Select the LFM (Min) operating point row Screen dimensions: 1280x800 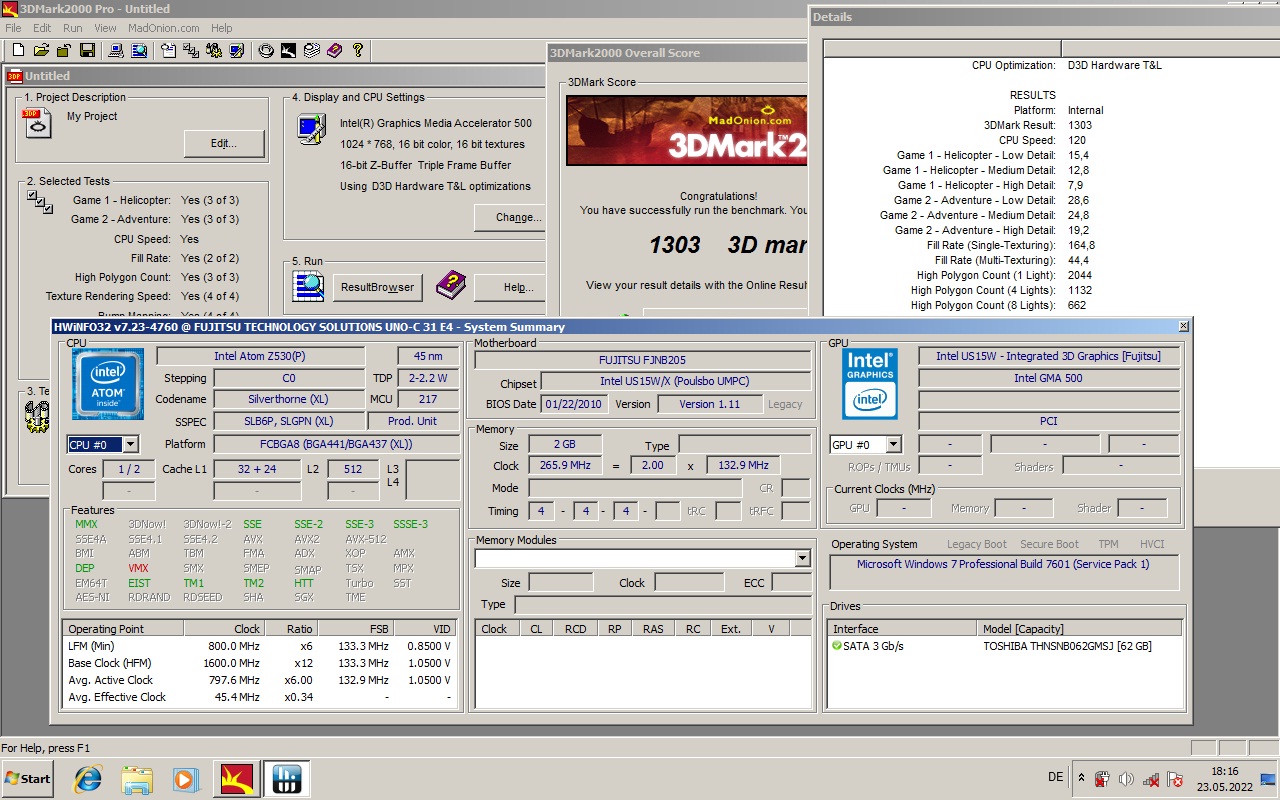259,646
